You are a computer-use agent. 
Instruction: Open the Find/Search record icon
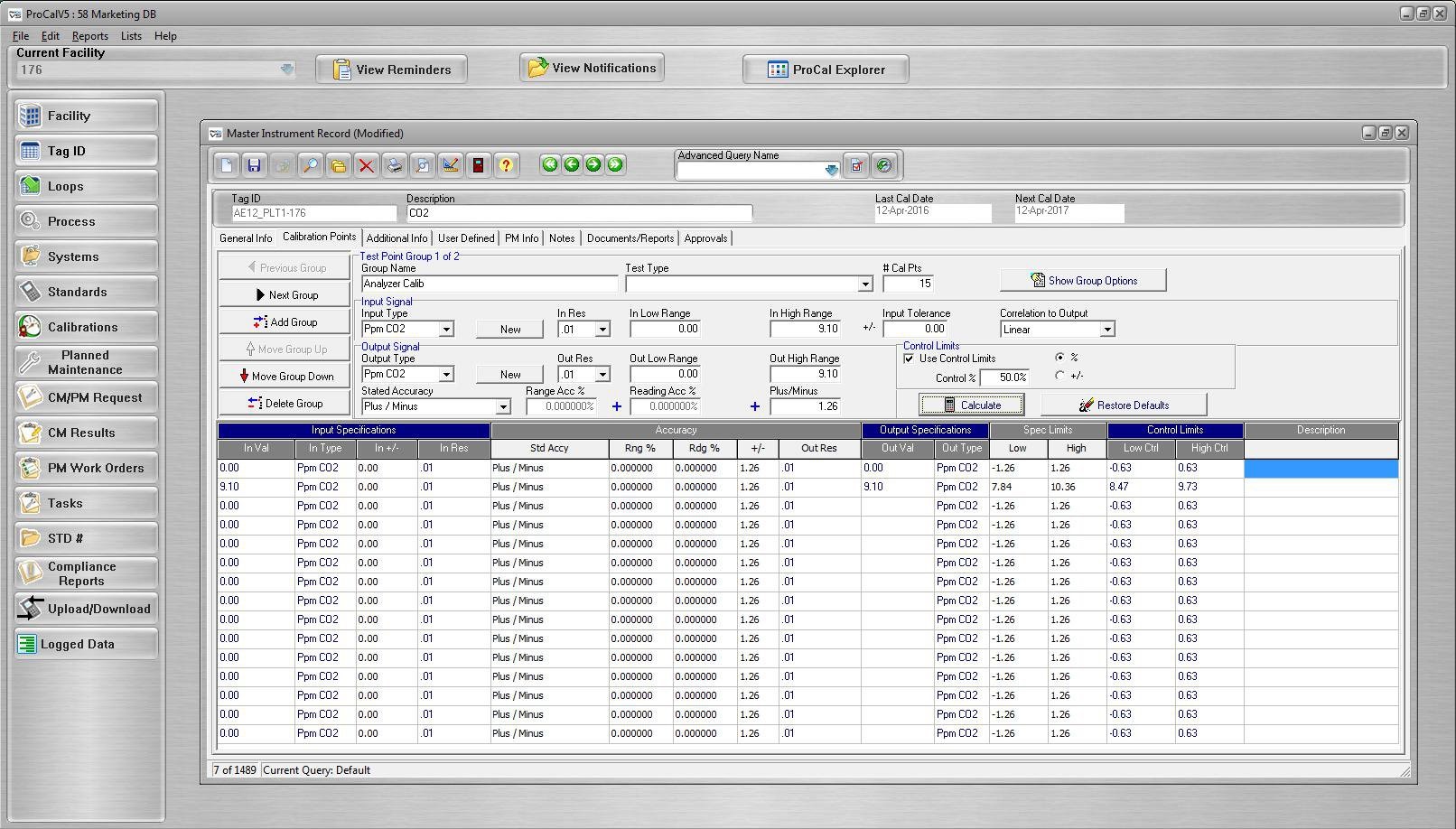point(311,164)
